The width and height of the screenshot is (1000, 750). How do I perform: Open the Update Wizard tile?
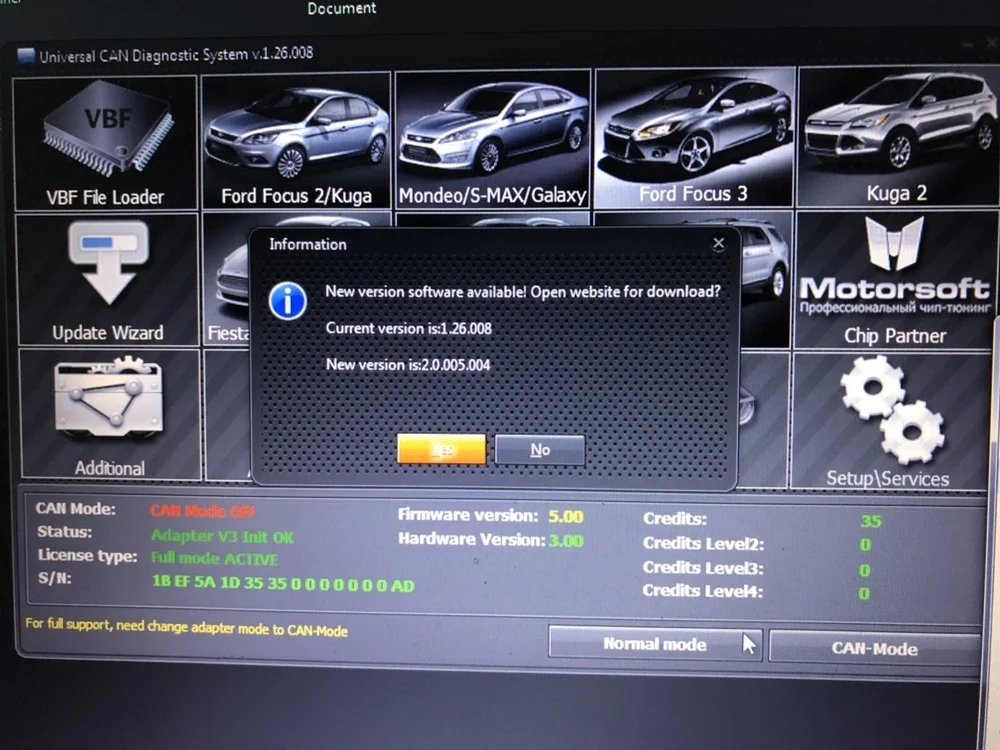pos(108,280)
